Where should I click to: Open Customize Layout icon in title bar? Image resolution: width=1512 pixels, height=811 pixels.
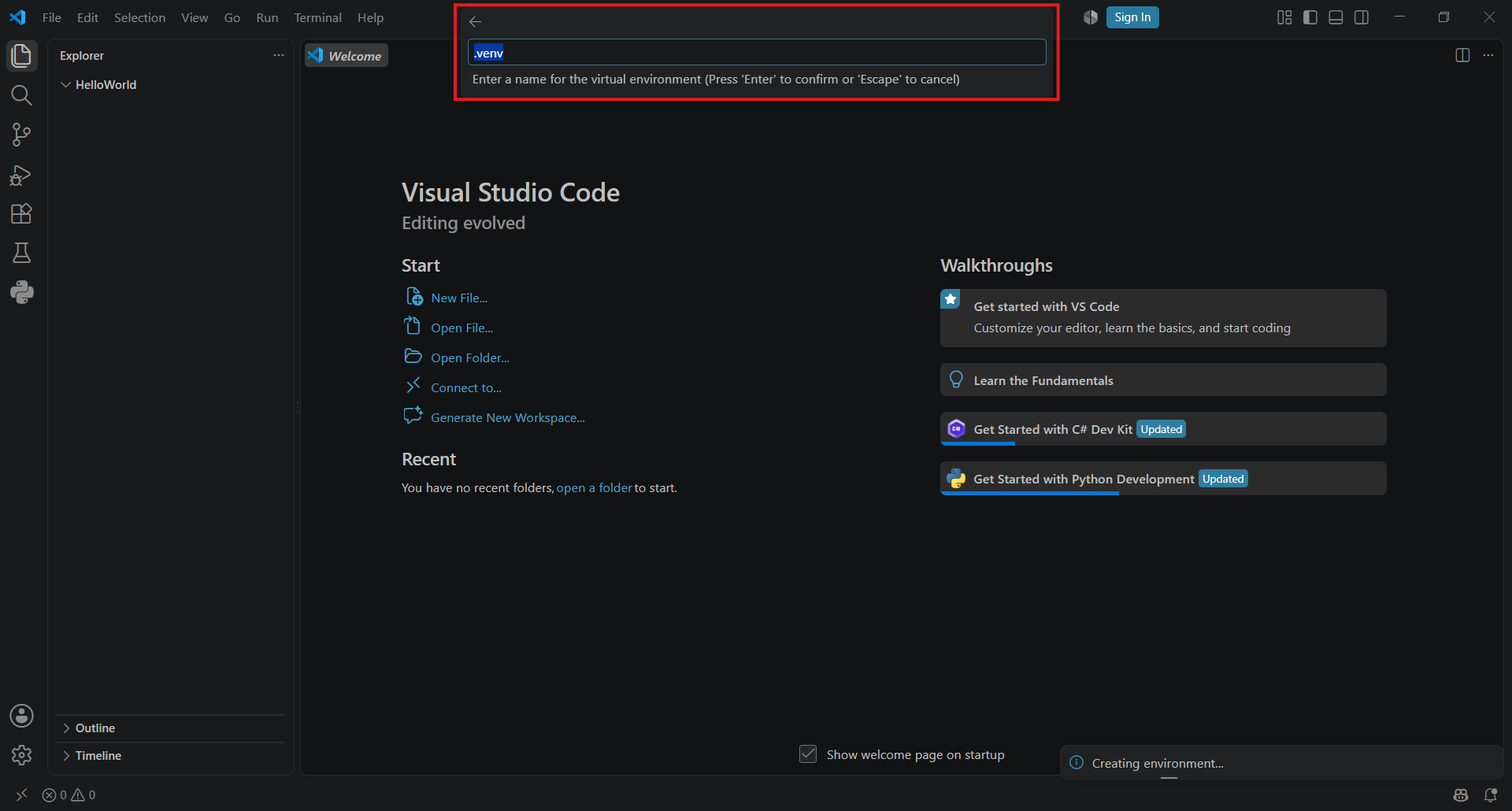[1284, 17]
